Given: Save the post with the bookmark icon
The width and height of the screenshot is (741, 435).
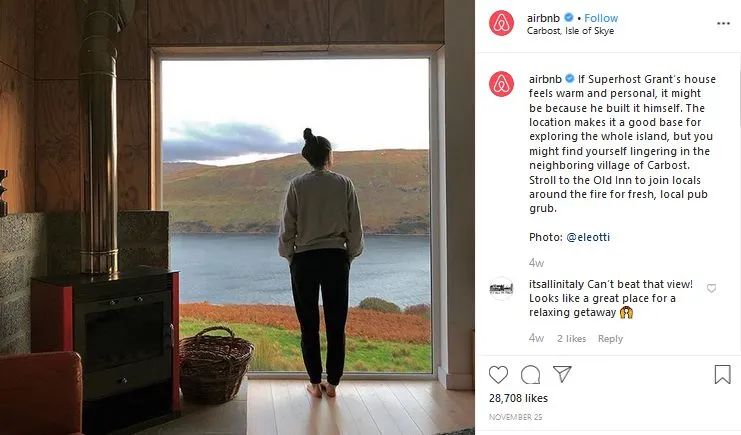Looking at the screenshot, I should [722, 374].
